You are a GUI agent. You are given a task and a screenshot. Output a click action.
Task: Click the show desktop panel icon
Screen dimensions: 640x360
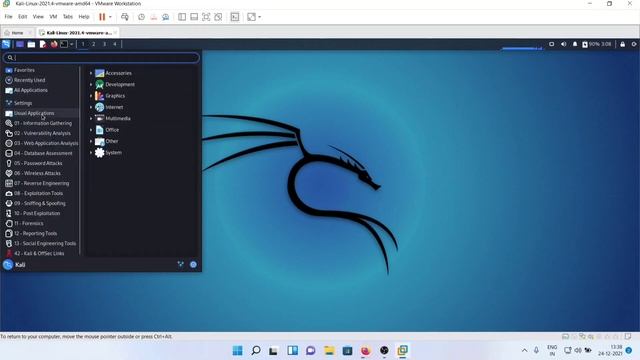click(20, 44)
